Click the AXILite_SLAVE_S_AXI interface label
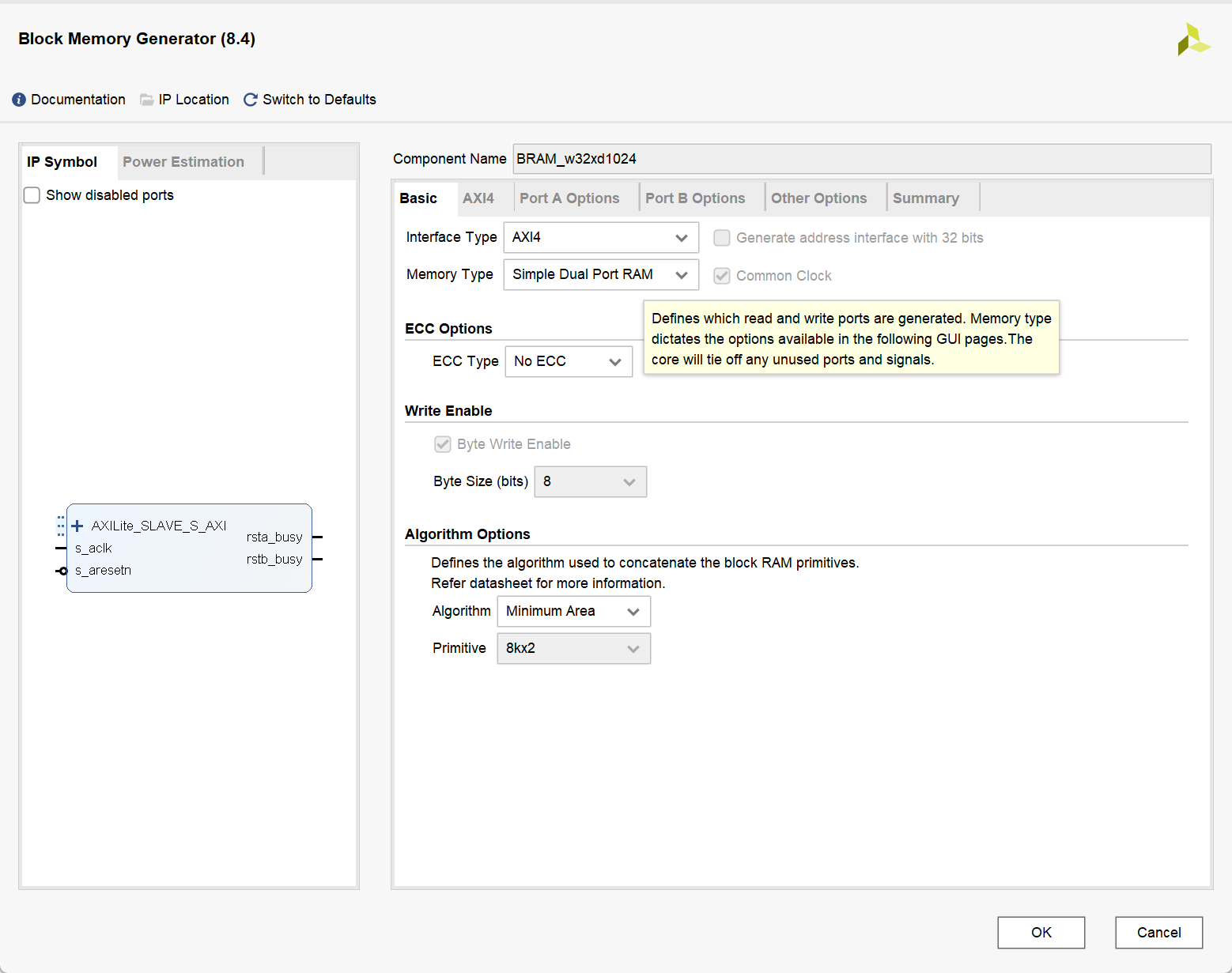Image resolution: width=1232 pixels, height=973 pixels. click(x=159, y=526)
